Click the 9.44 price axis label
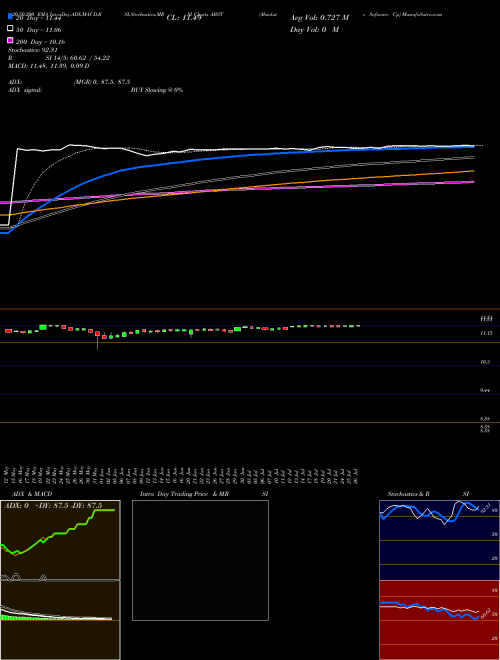500x660 pixels. pos(485,390)
